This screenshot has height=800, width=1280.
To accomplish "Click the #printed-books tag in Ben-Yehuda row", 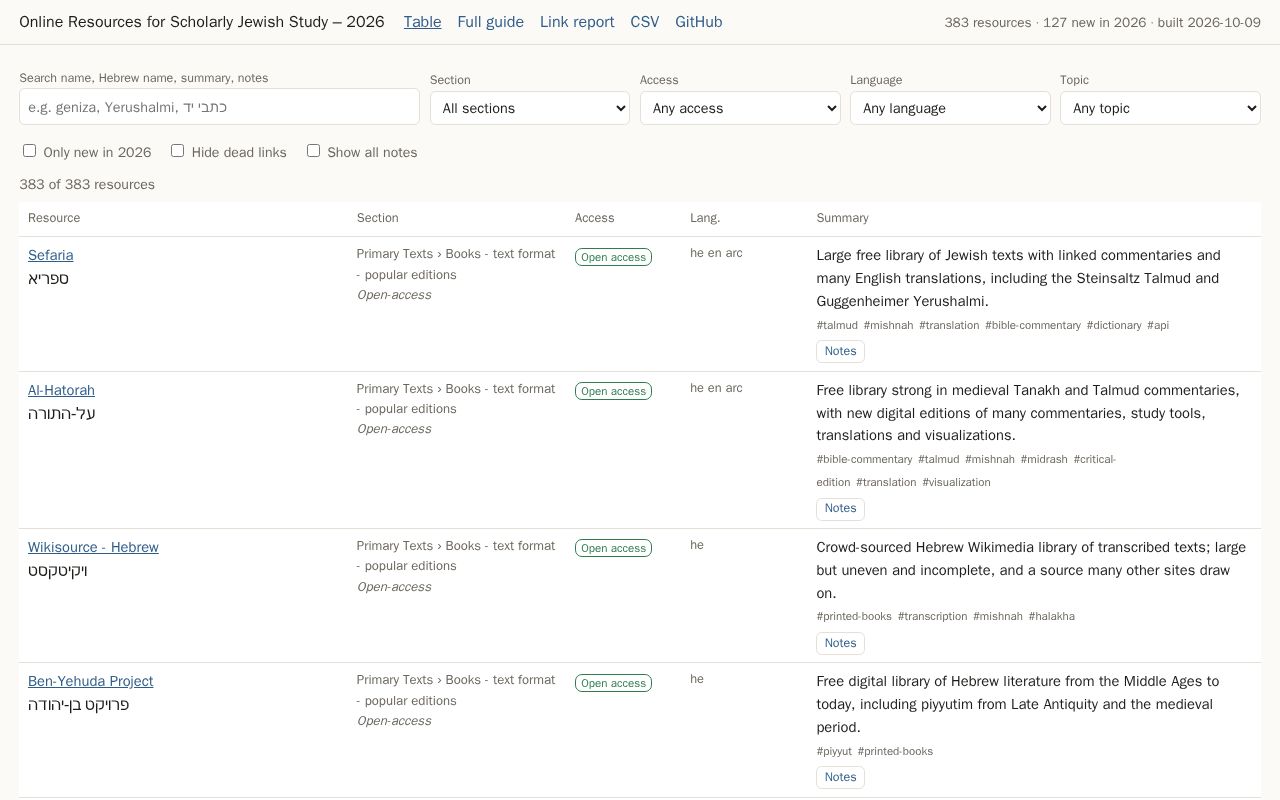I will coord(895,751).
